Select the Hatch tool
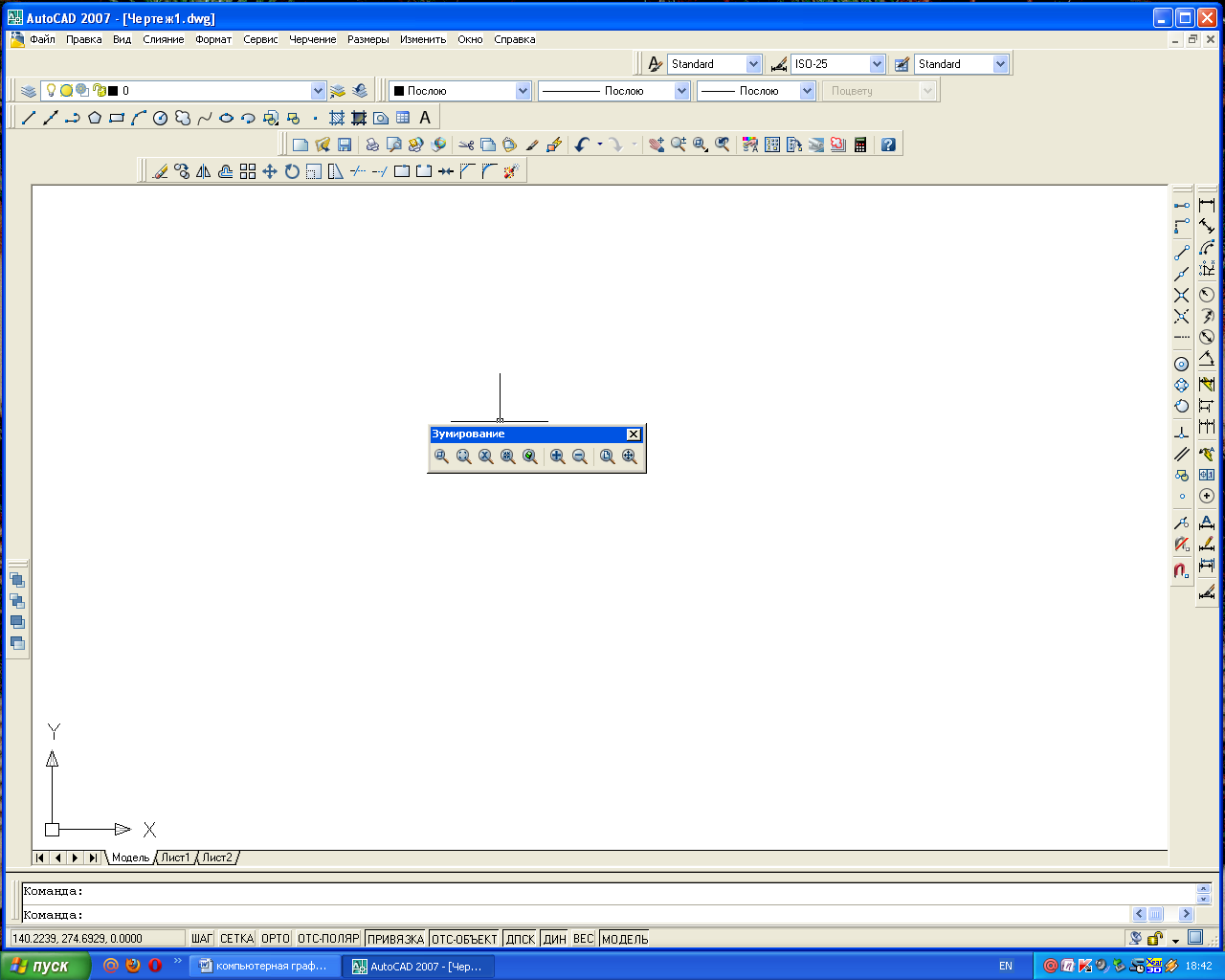The image size is (1225, 980). [x=337, y=118]
